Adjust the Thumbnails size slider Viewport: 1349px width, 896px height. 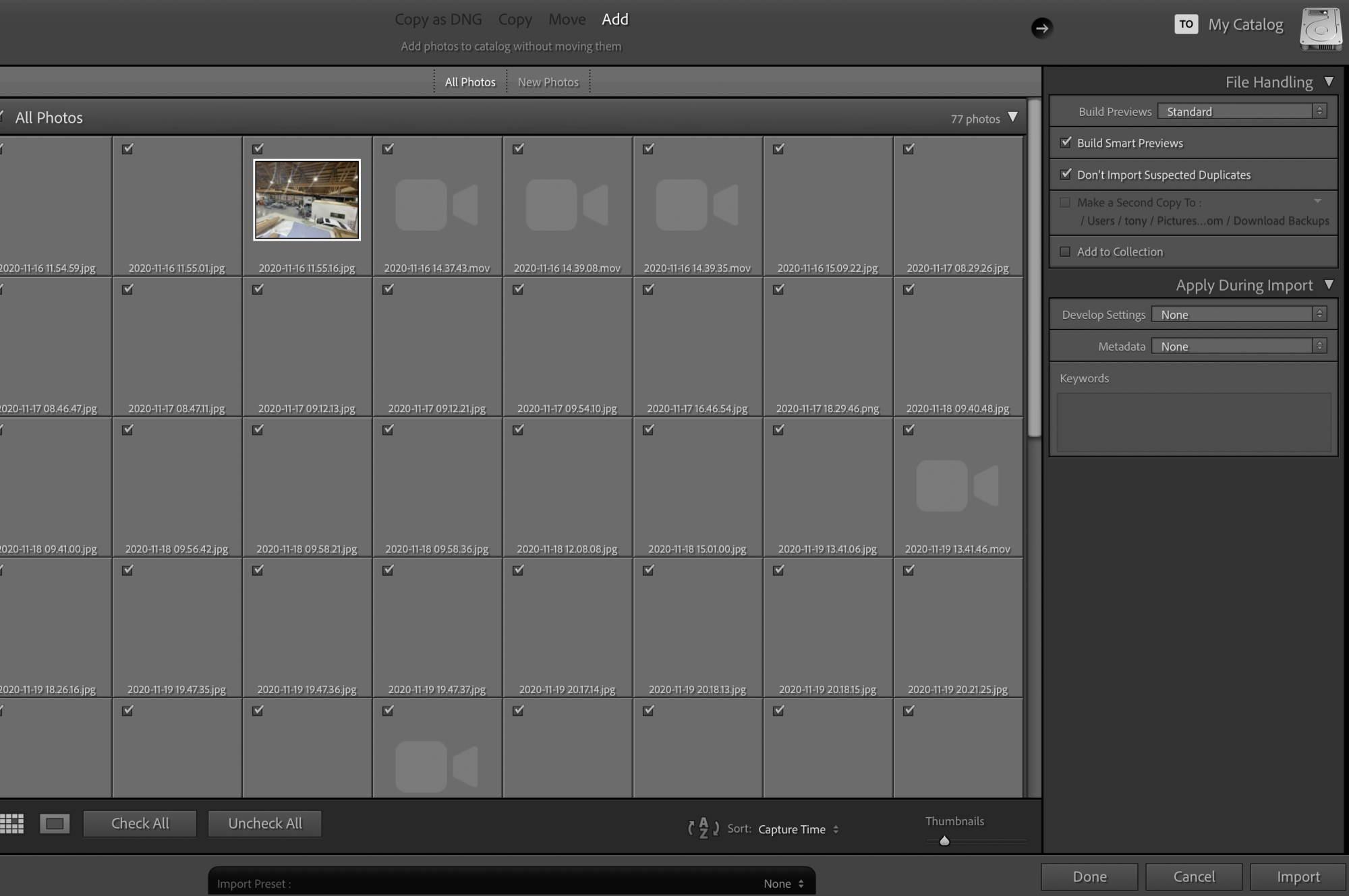click(944, 841)
